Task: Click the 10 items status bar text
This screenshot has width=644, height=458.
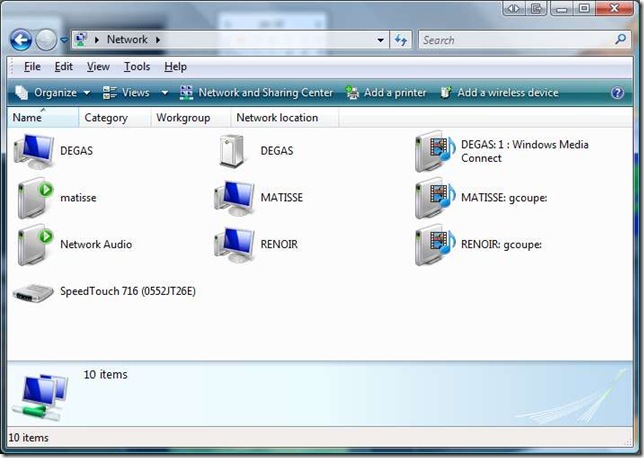Action: point(28,438)
